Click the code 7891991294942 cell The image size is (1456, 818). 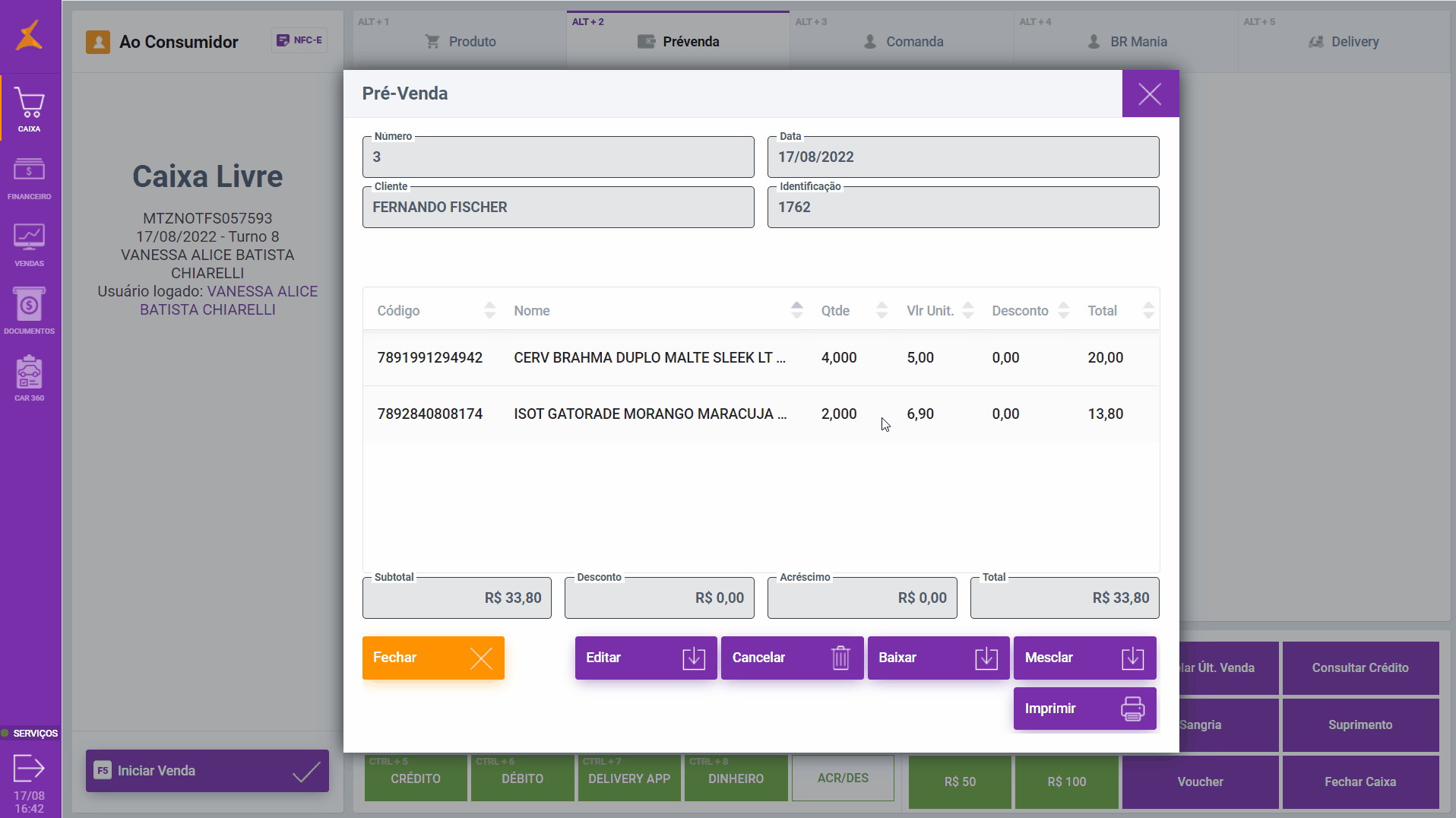(430, 358)
